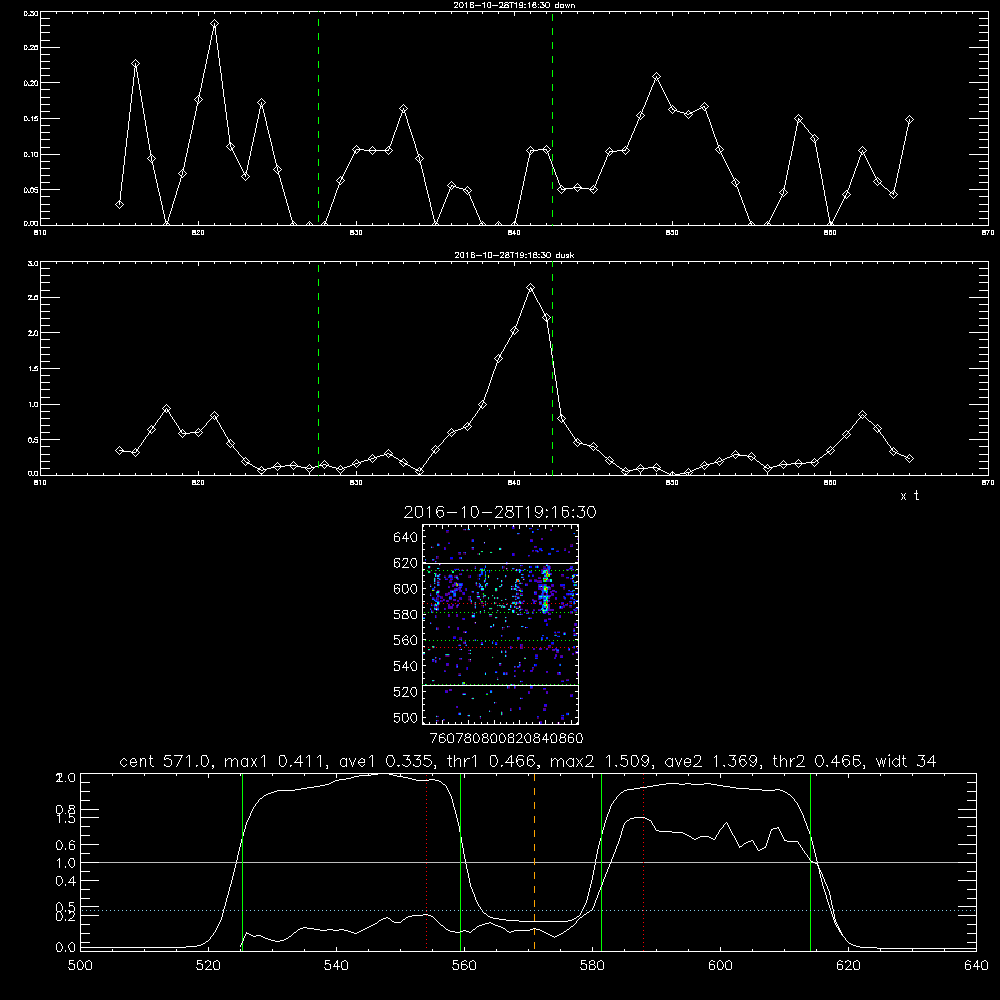Screen dimensions: 1000x1000
Task: Click the spectrogram y-axis label 620
Action: pyautogui.click(x=405, y=563)
